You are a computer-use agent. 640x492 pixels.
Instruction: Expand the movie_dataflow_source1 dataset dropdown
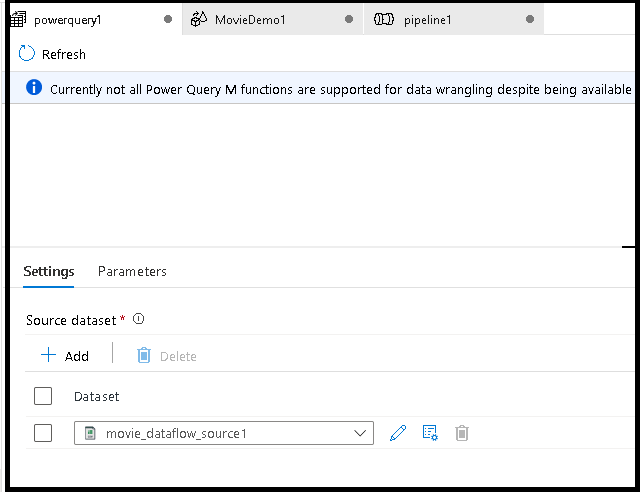tap(360, 433)
